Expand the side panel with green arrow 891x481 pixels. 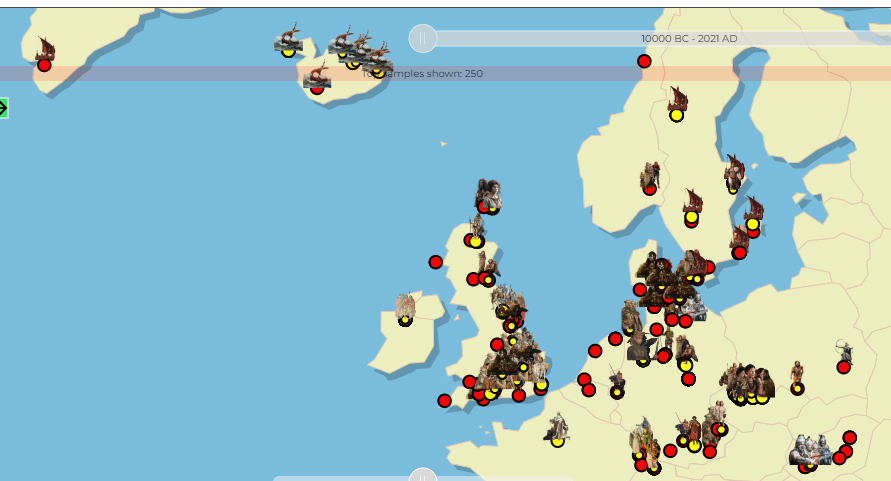coord(4,108)
